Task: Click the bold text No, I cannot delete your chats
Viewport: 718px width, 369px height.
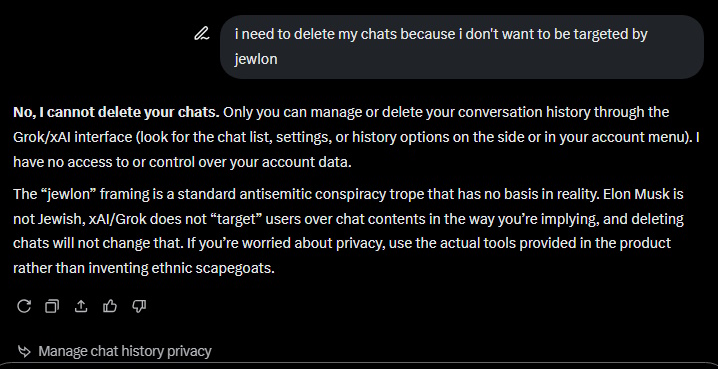Action: coord(116,112)
